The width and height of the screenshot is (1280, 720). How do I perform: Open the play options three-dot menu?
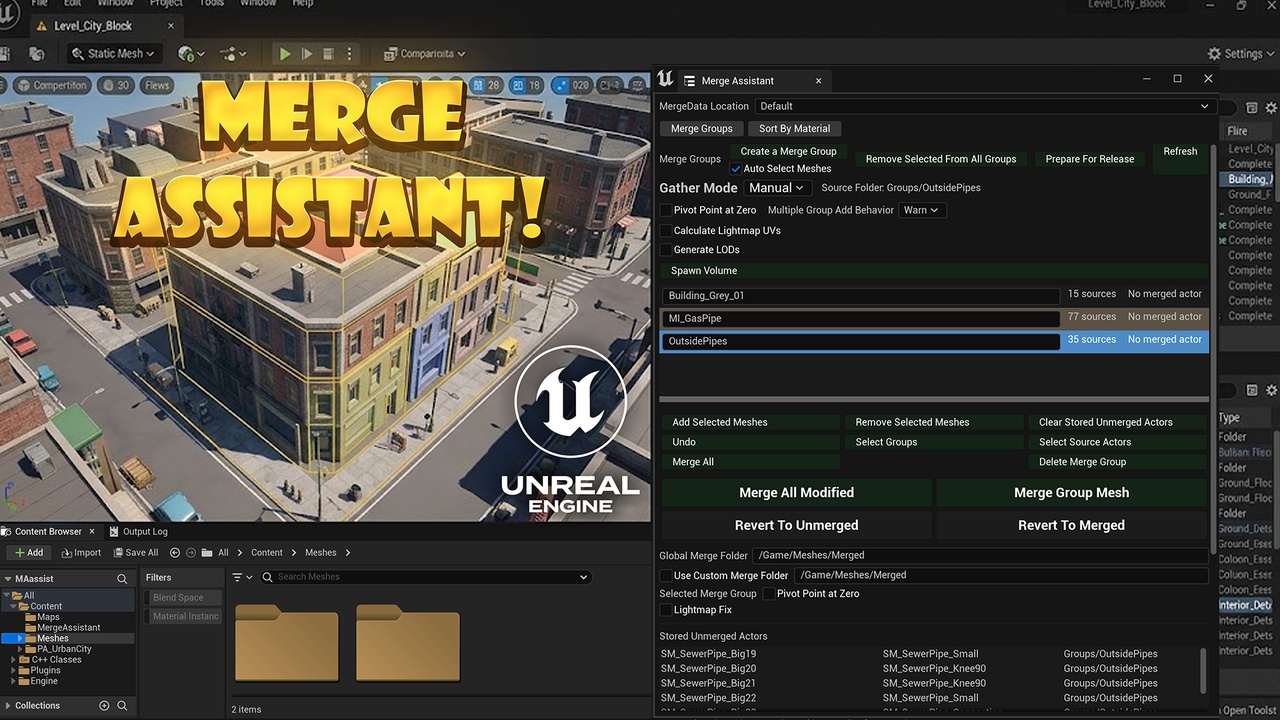pos(349,54)
